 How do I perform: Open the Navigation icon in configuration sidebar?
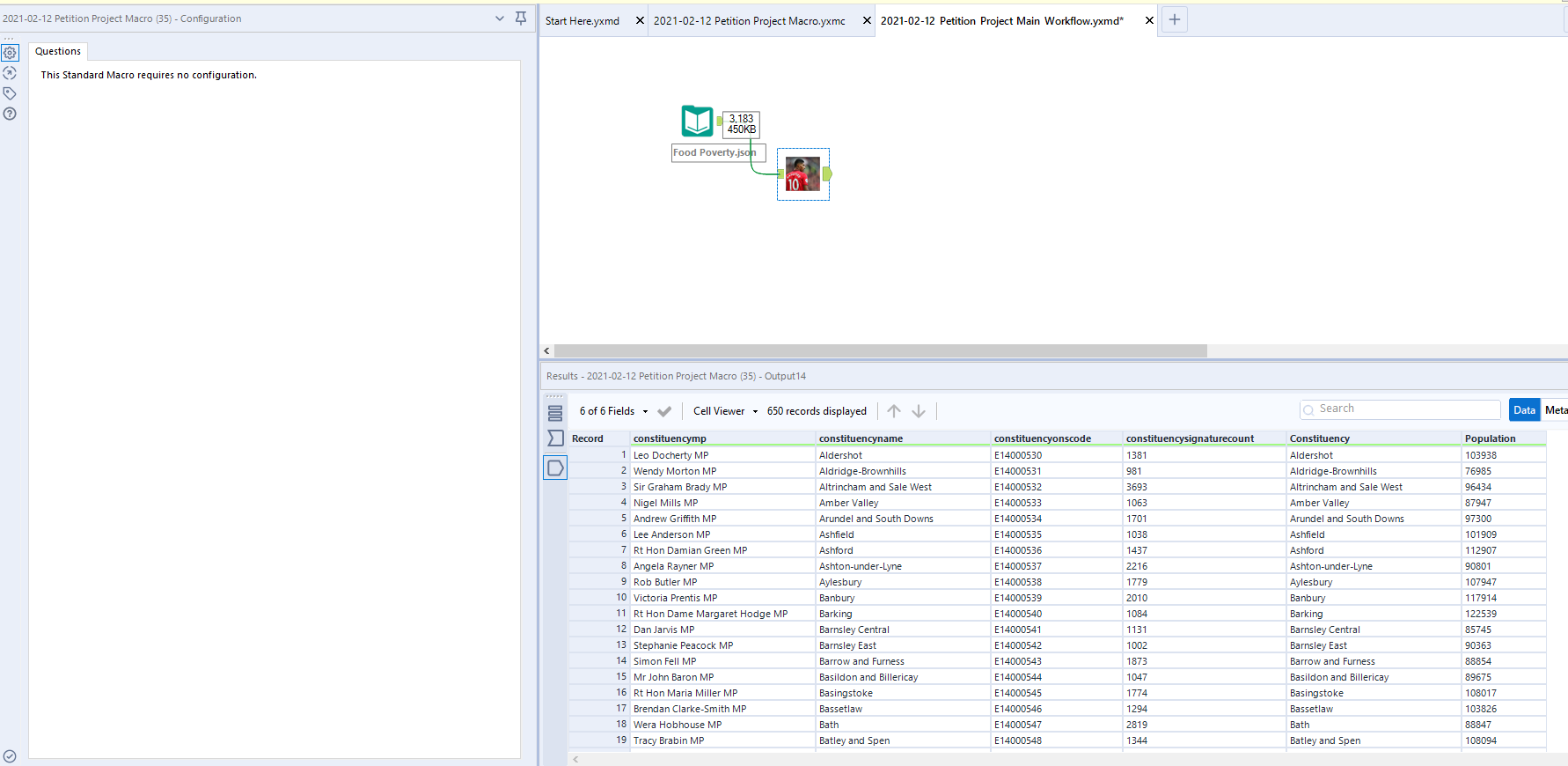coord(10,73)
